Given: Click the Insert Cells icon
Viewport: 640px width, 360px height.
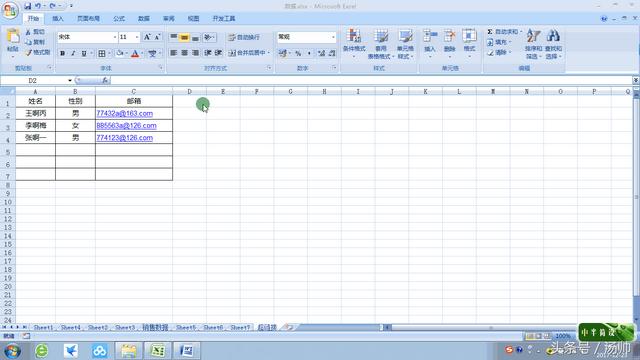Looking at the screenshot, I should point(430,36).
